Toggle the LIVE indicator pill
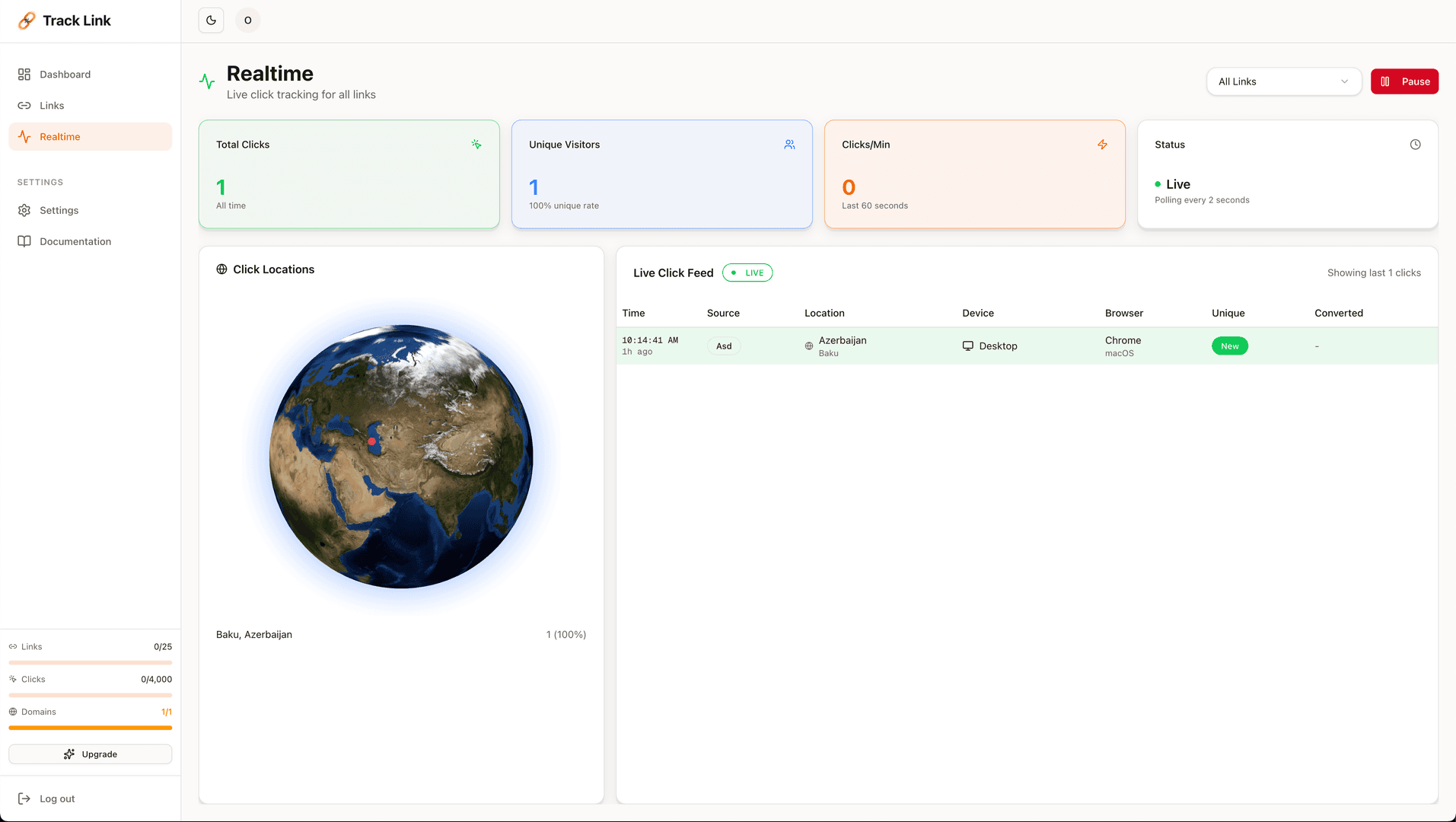 pyautogui.click(x=747, y=272)
